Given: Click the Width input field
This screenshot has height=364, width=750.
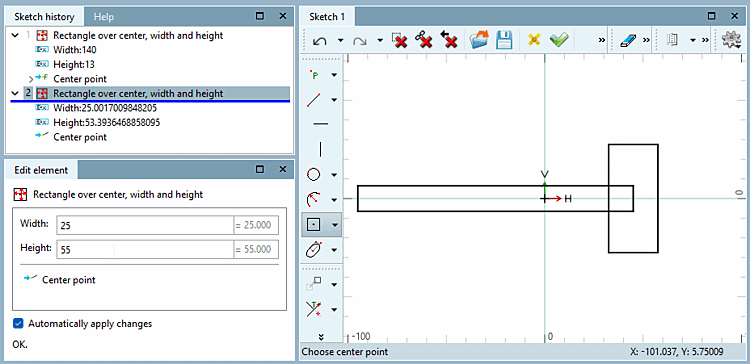Looking at the screenshot, I should (x=144, y=225).
